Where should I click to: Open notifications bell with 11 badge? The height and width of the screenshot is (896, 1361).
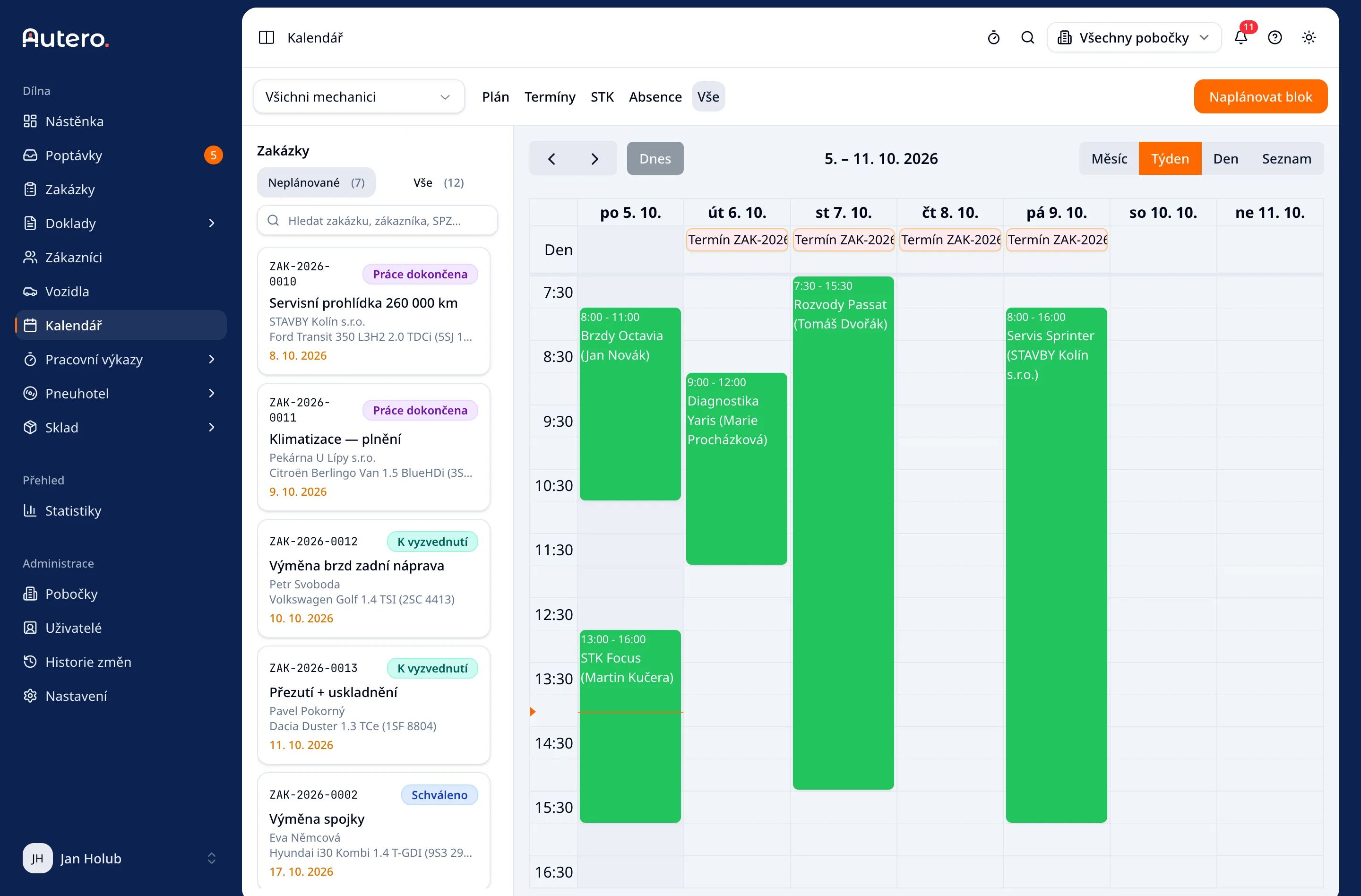1240,38
